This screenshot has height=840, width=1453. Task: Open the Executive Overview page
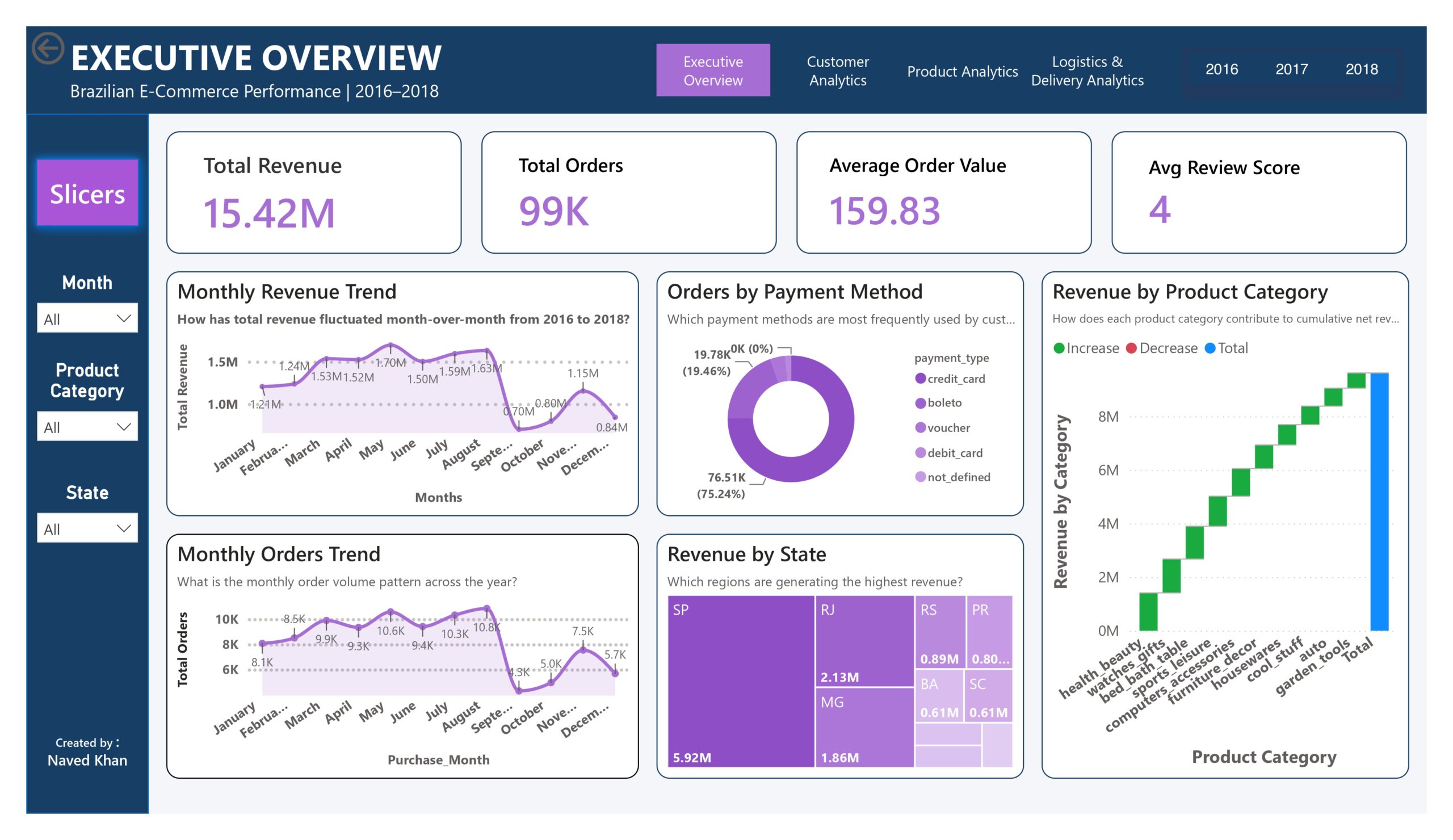tap(713, 70)
